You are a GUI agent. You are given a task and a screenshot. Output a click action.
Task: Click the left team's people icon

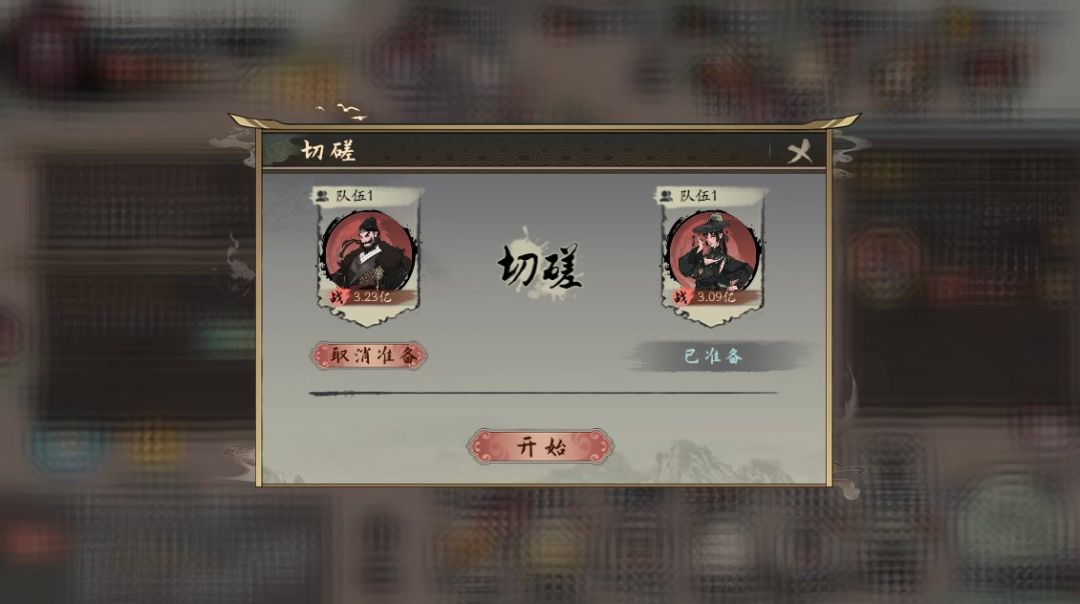coord(322,196)
